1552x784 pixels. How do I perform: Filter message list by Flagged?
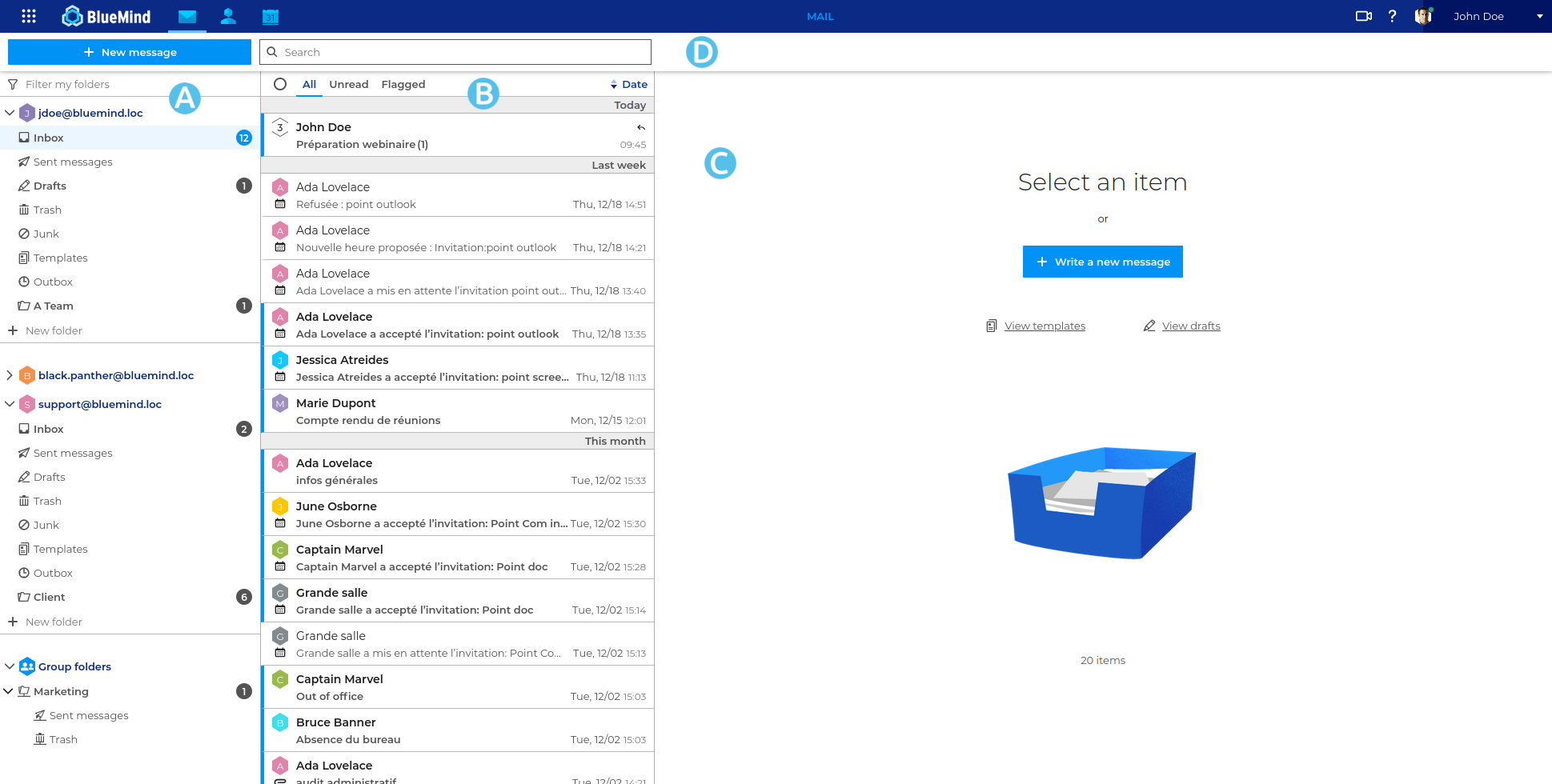point(403,84)
